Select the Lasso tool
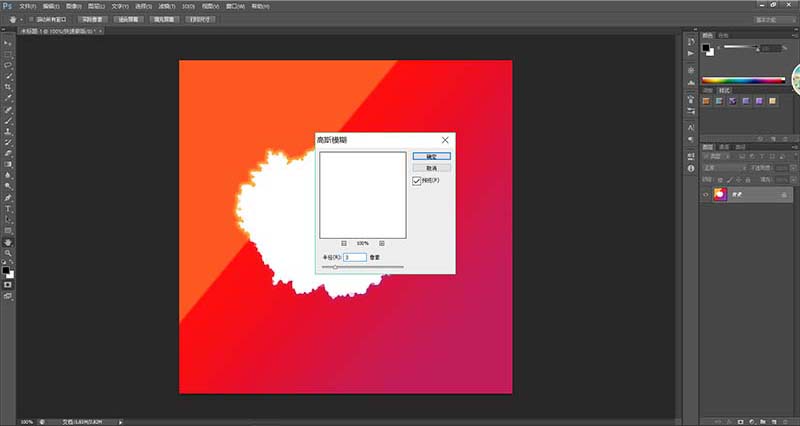 pos(8,65)
